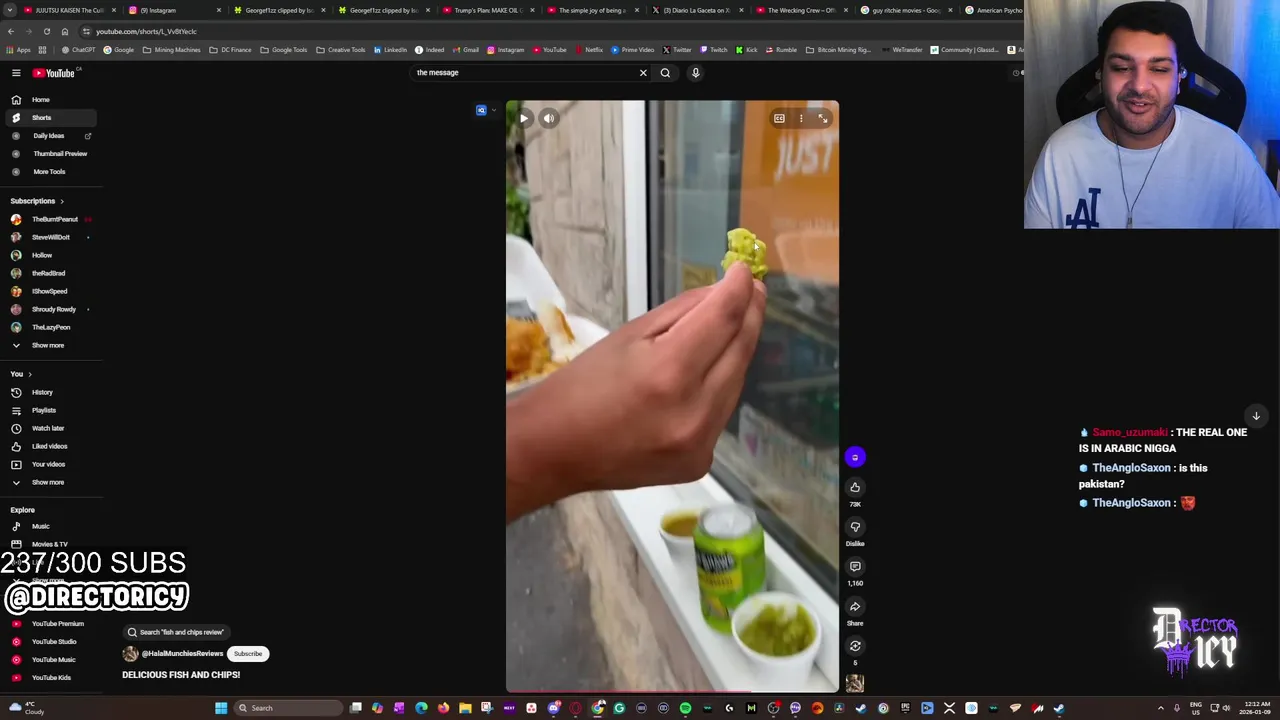The image size is (1280, 720).
Task: Open the weather widget on the taskbar
Action: tap(25, 708)
